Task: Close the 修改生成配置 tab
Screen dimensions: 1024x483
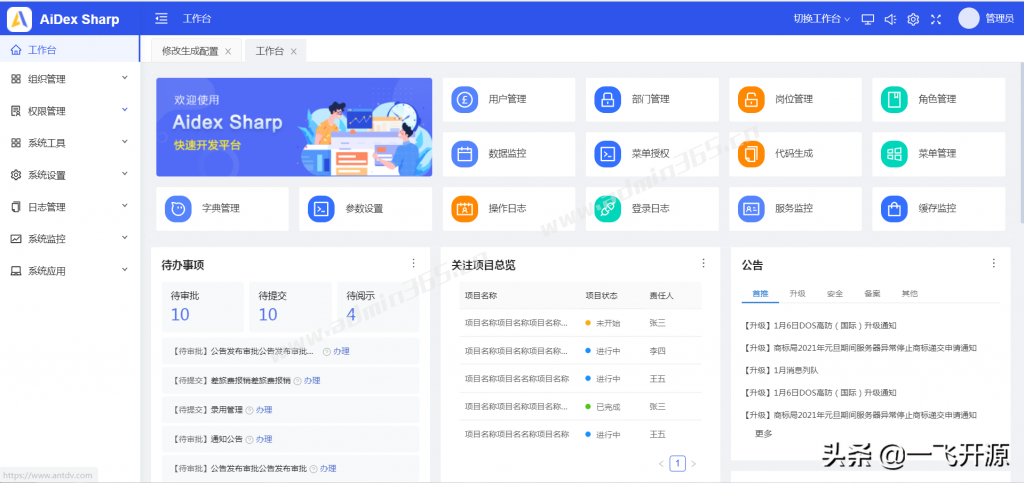Action: [228, 52]
